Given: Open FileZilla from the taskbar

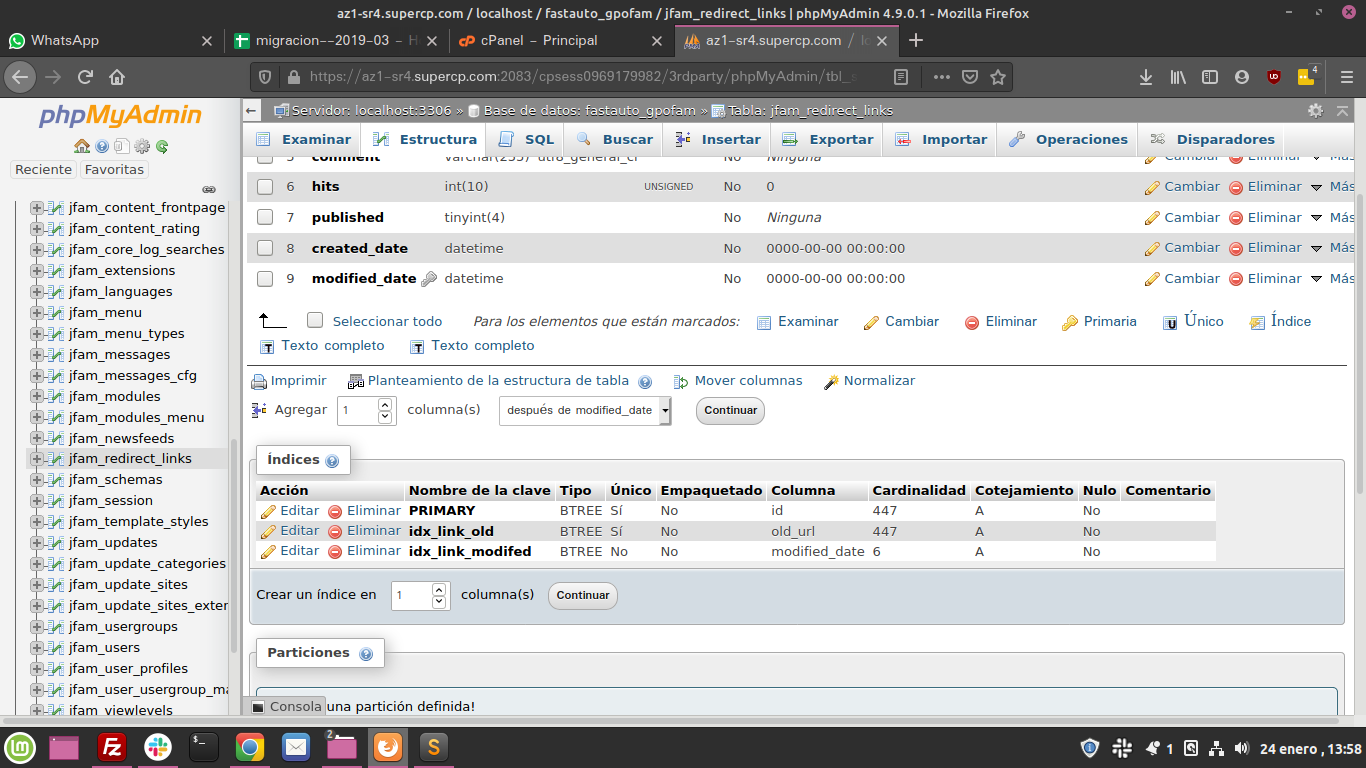Looking at the screenshot, I should 112,747.
